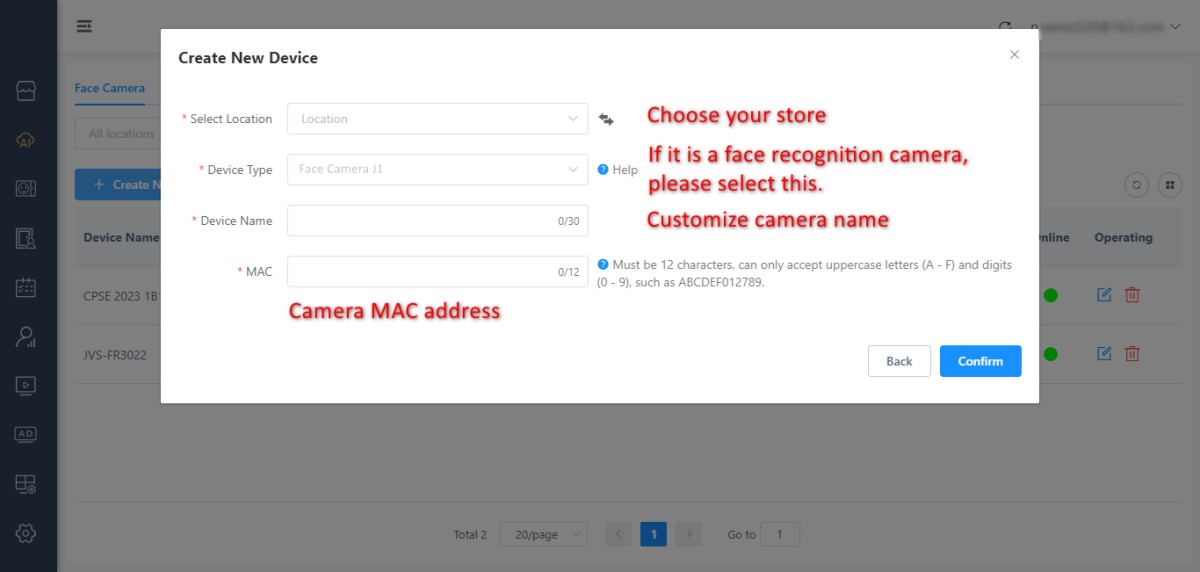Open the settings gear in sidebar
Image resolution: width=1200 pixels, height=572 pixels.
tap(27, 533)
